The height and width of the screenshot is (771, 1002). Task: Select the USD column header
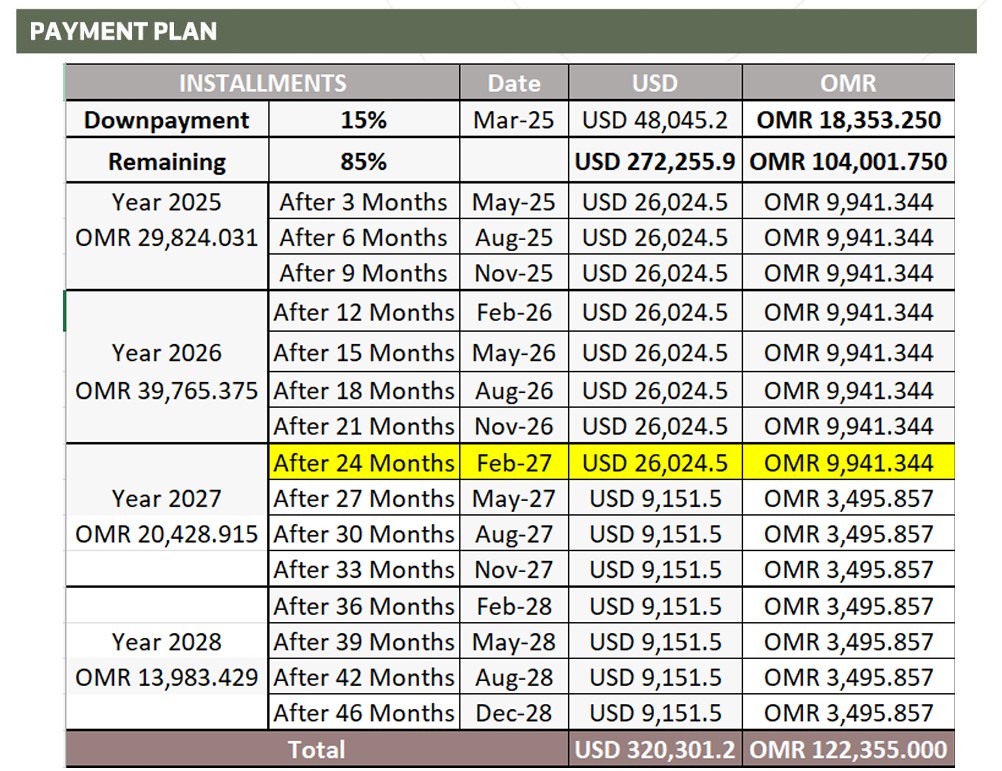tap(655, 83)
